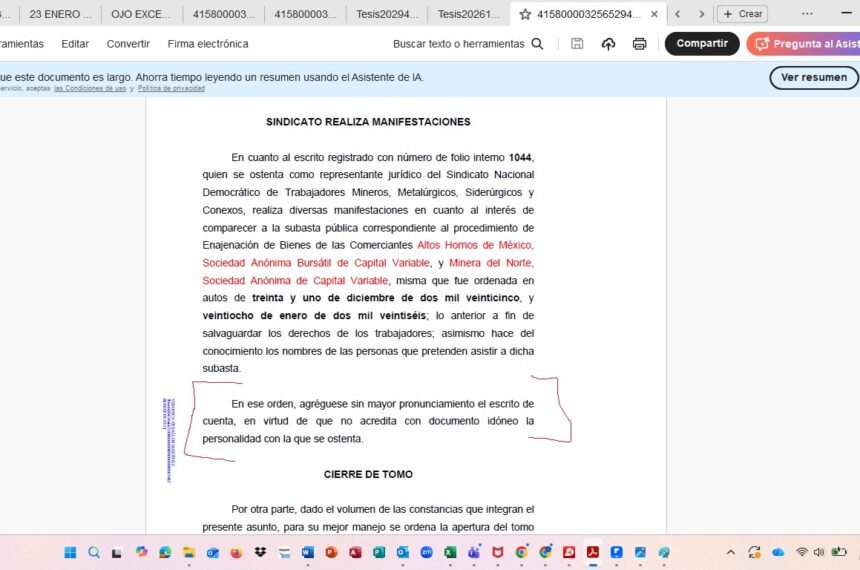Open the Firma electrónica menu
Image resolution: width=860 pixels, height=570 pixels.
tap(208, 44)
